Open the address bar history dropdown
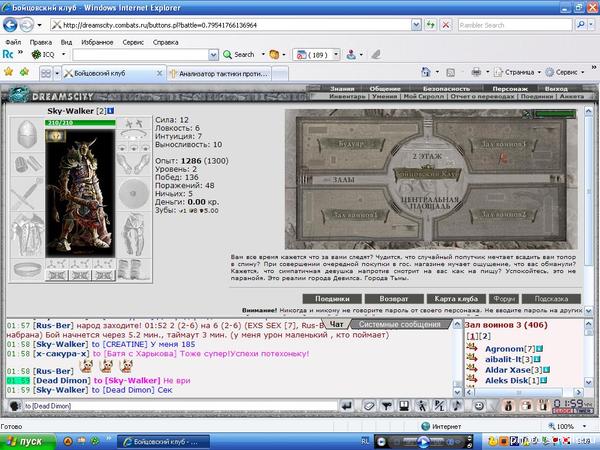 (416, 25)
